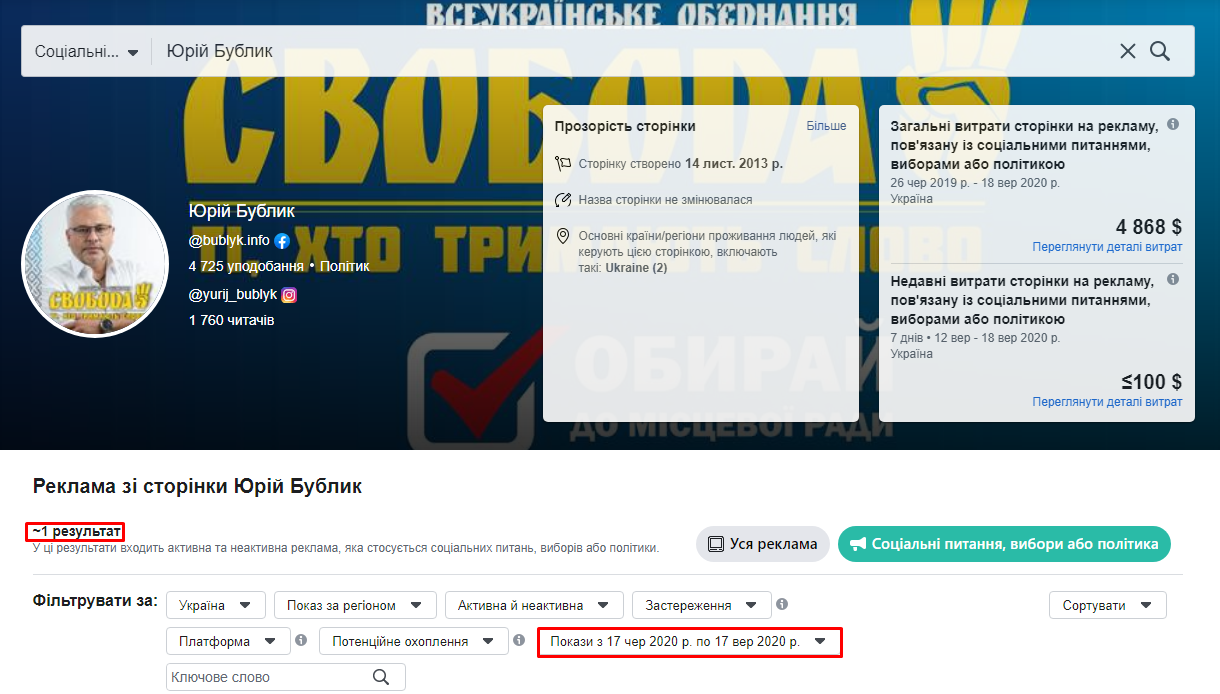This screenshot has height=694, width=1220.
Task: Open Переглянути деталі витрат under ≤100 $
Action: point(1107,402)
